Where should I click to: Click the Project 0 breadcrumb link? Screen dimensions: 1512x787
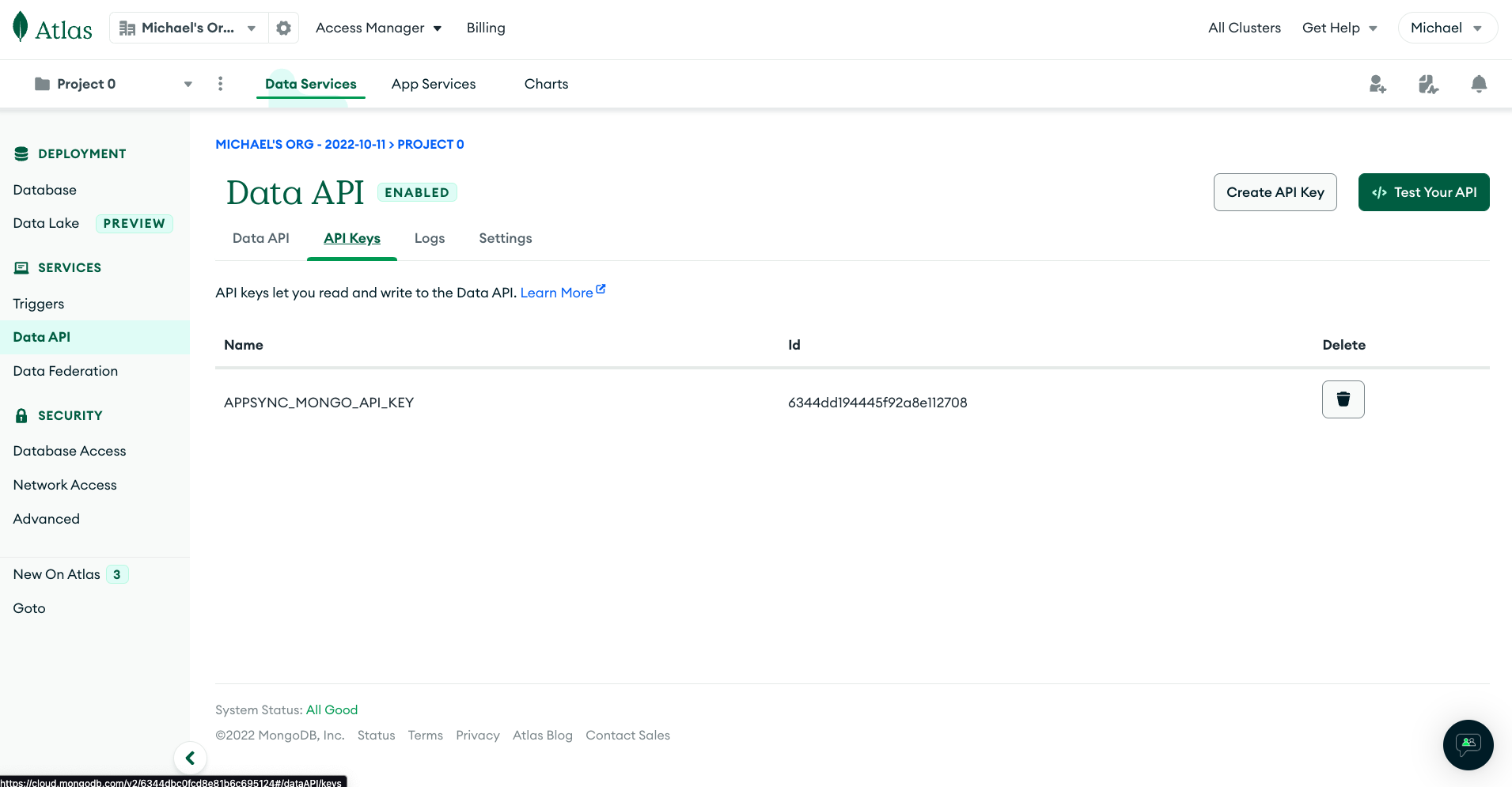[431, 145]
